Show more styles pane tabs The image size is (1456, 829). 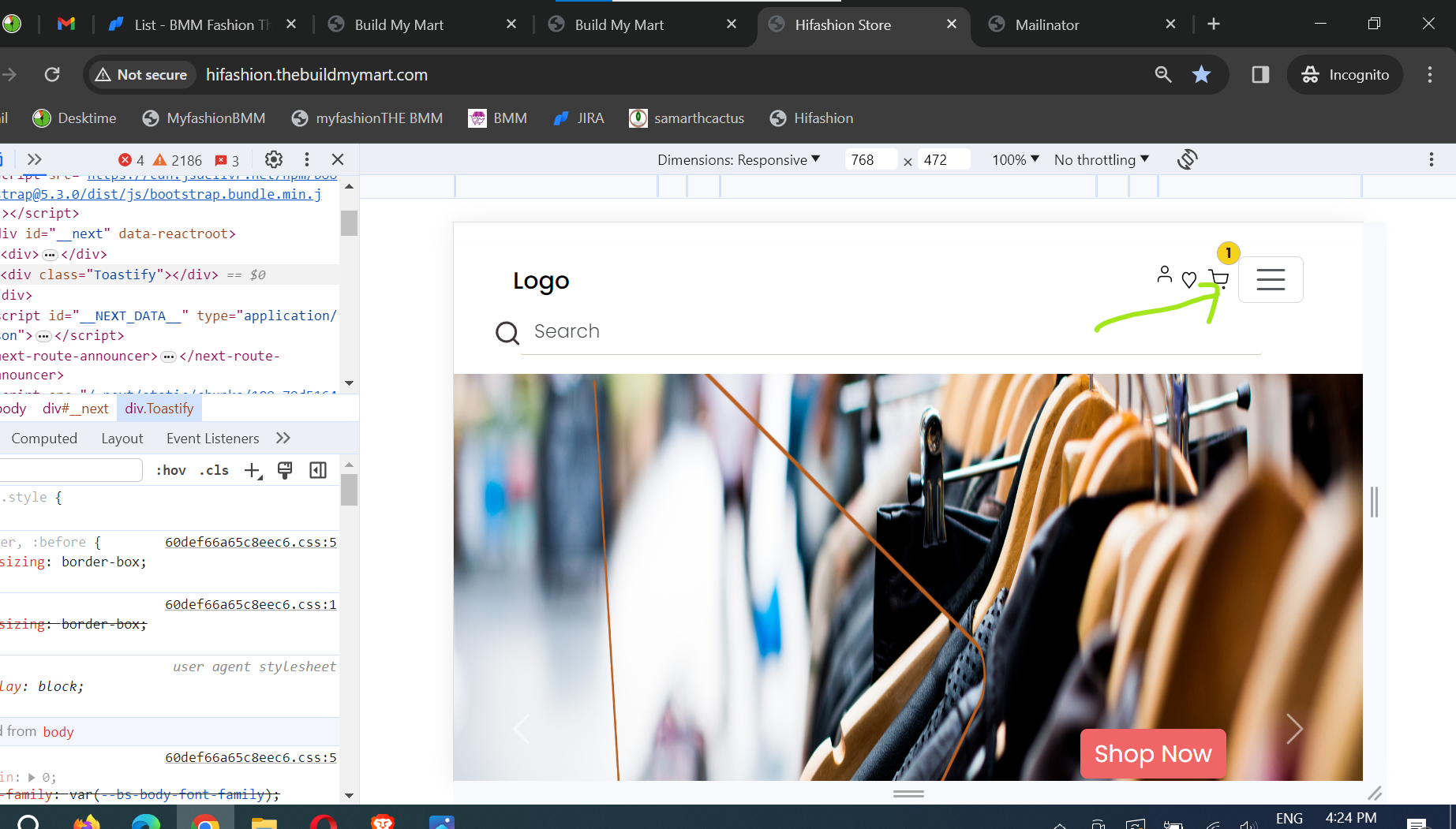[x=283, y=439]
